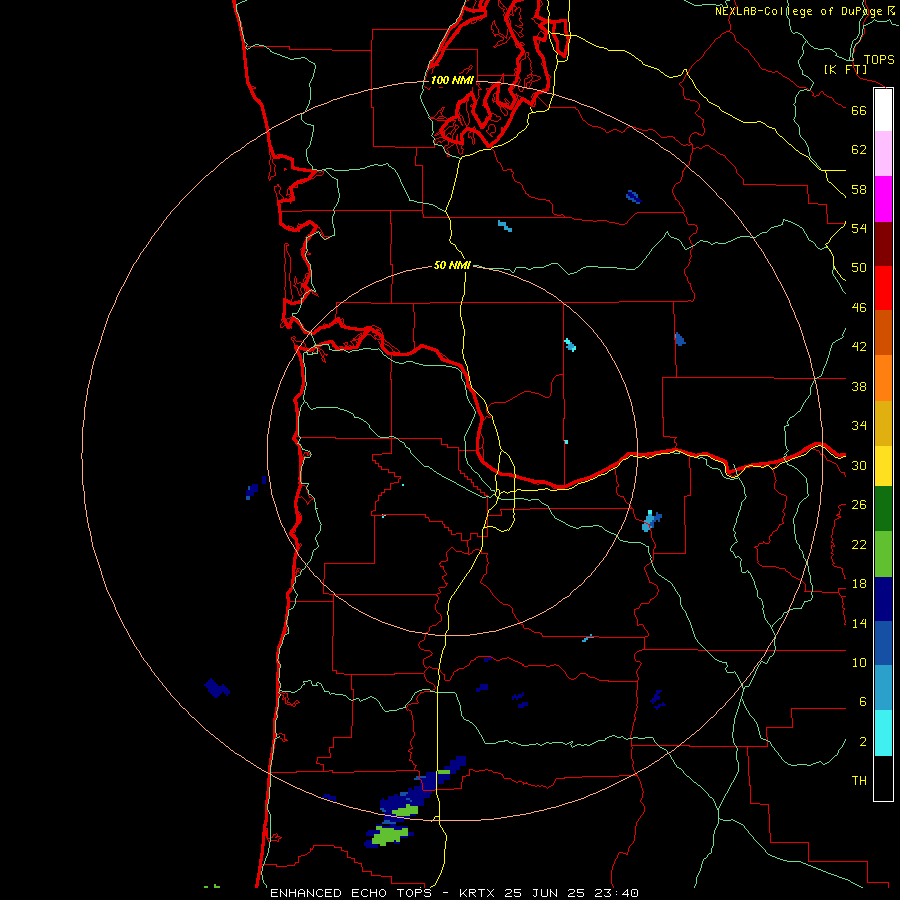
Task: Click the 50 NMI range ring label
Action: 452,265
